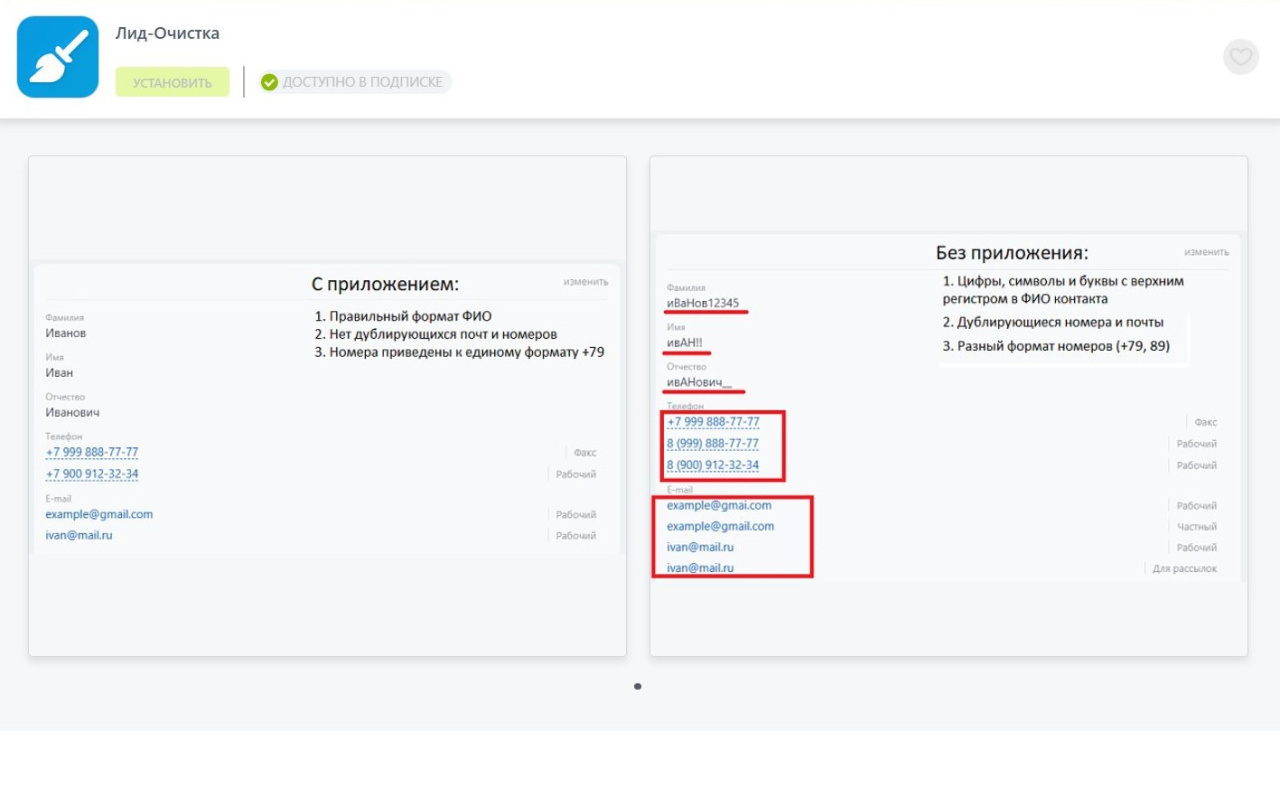The height and width of the screenshot is (789, 1280).
Task: Open the Без приложения screenshot
Action: [948, 406]
